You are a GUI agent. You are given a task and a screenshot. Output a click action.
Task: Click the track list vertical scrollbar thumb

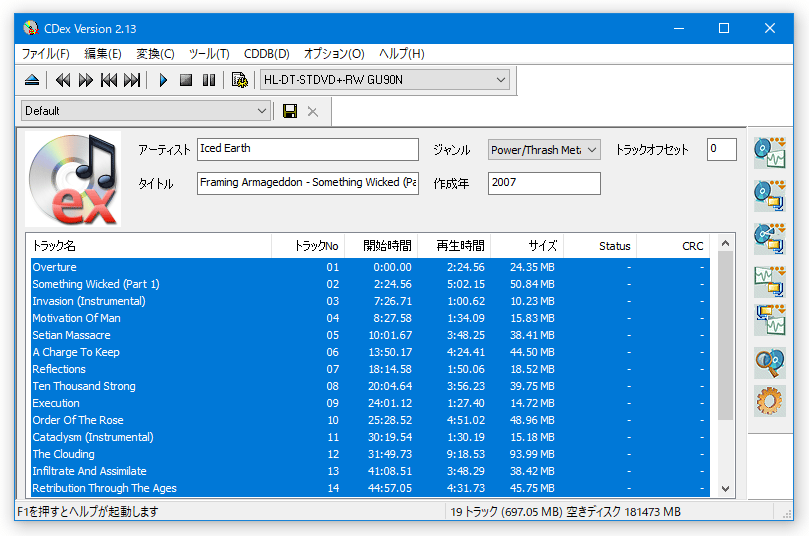tap(725, 336)
